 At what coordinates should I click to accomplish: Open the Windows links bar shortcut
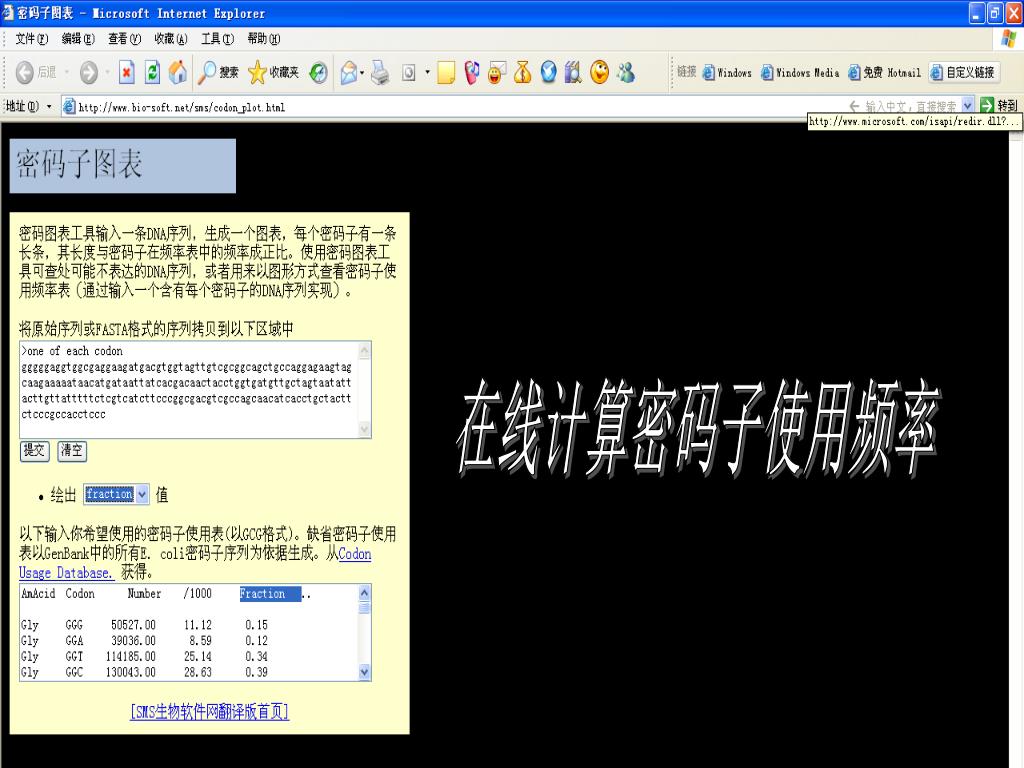(x=728, y=72)
